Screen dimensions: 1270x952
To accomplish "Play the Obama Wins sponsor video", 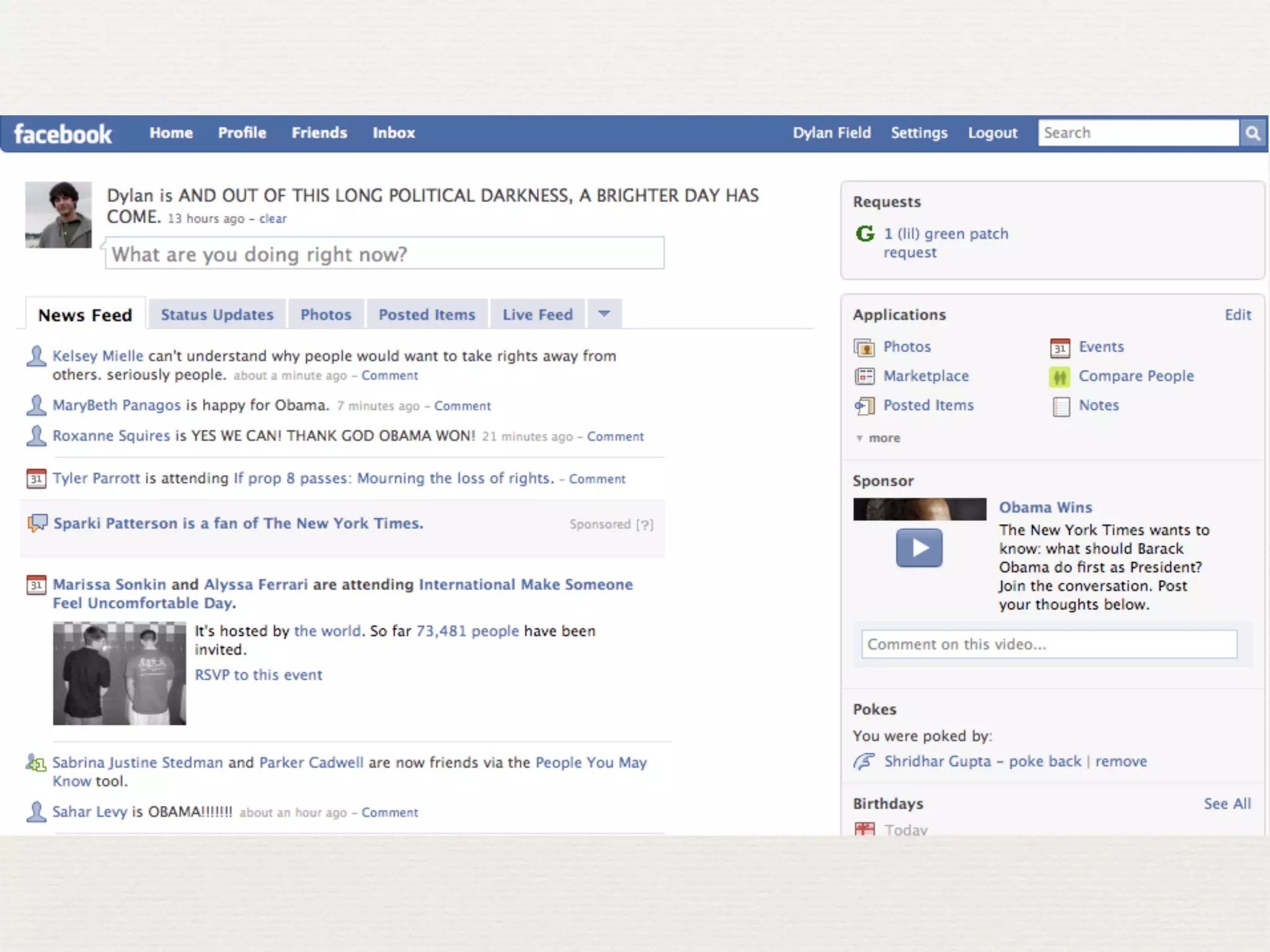I will (918, 548).
